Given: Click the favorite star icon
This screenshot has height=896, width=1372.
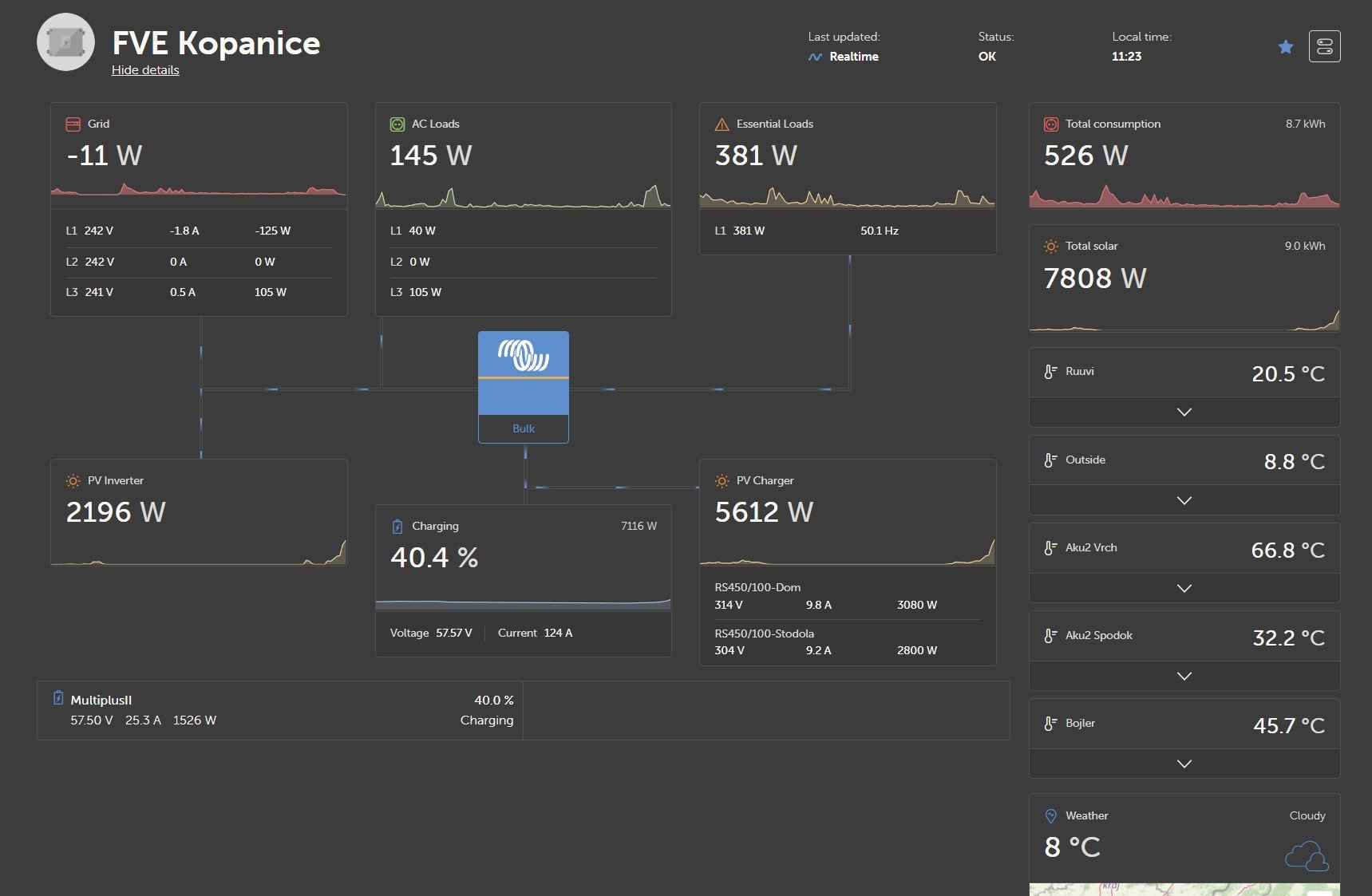Looking at the screenshot, I should pos(1285,47).
